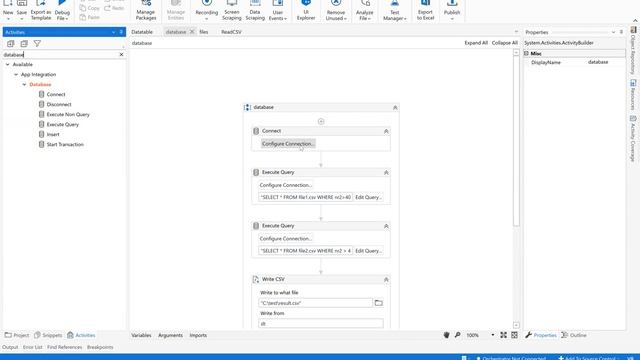Browse for Write CSV file
The image size is (640, 360).
(378, 303)
